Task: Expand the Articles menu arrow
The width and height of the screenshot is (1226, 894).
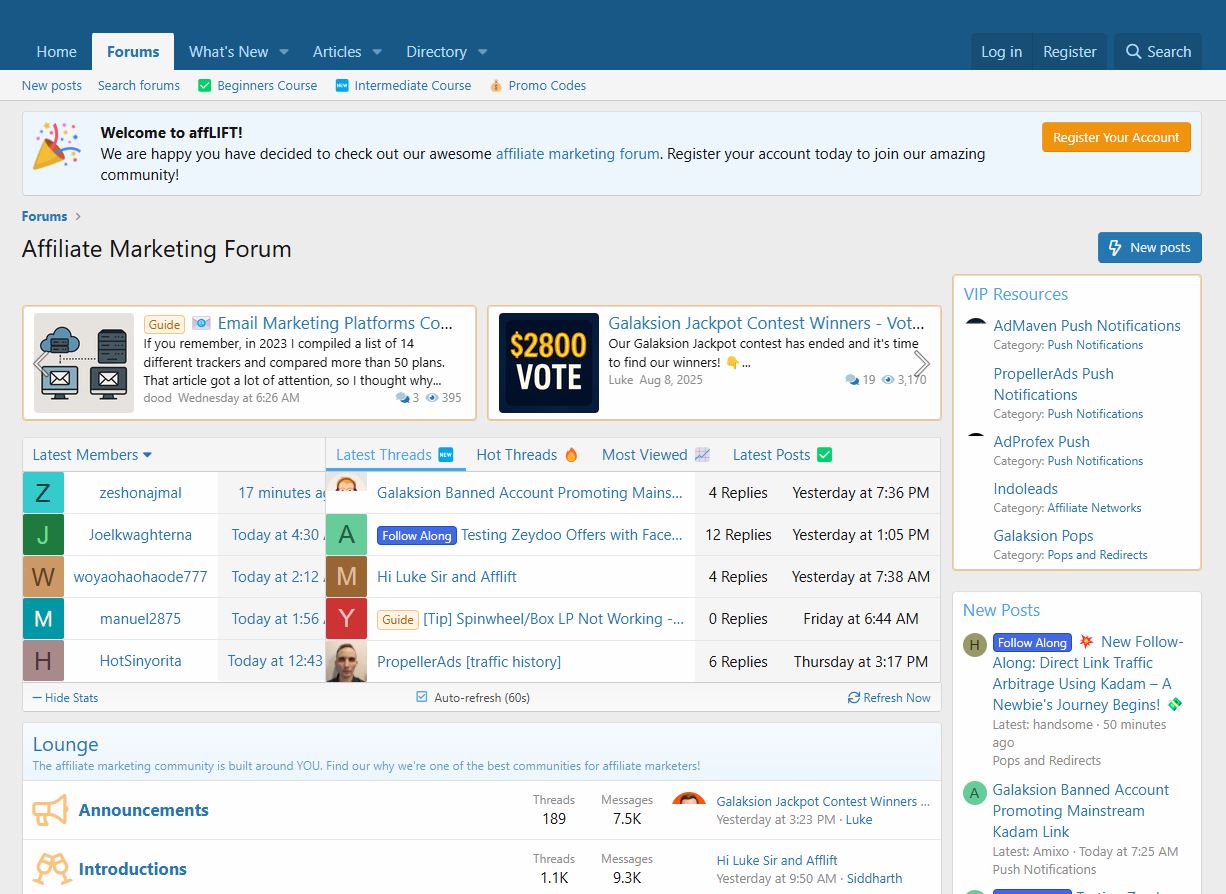Action: point(377,52)
